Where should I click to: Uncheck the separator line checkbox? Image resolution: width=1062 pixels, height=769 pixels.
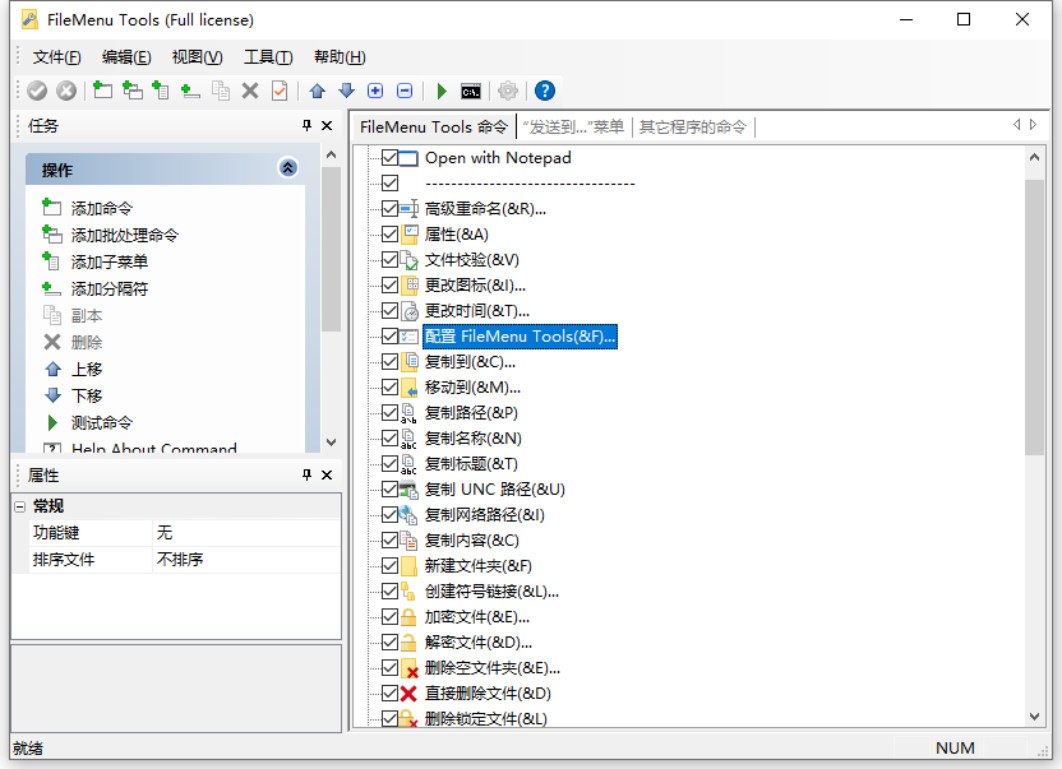[x=389, y=183]
